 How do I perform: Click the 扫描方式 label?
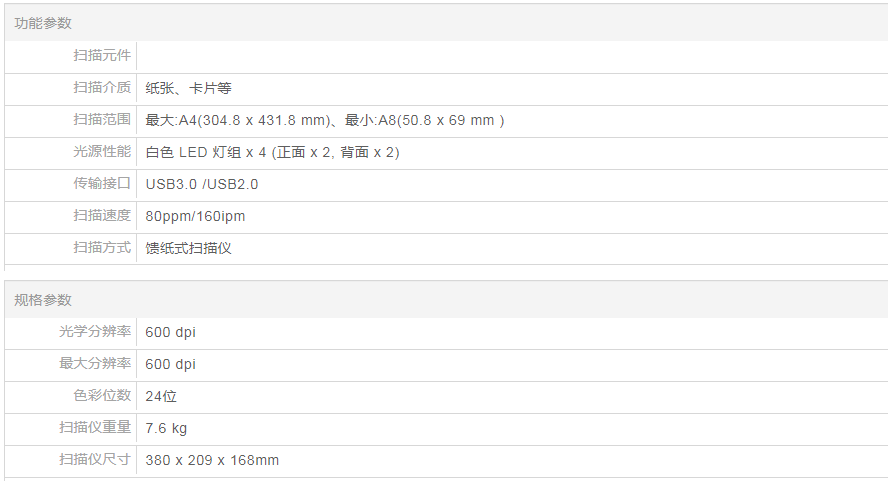(102, 248)
